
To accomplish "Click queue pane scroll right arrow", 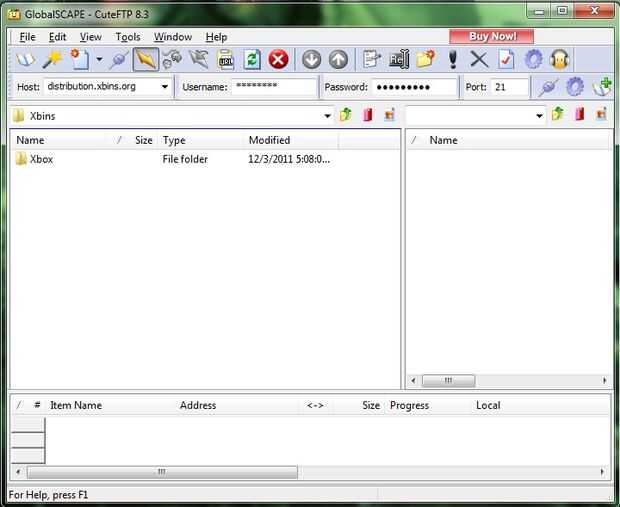I will [602, 471].
